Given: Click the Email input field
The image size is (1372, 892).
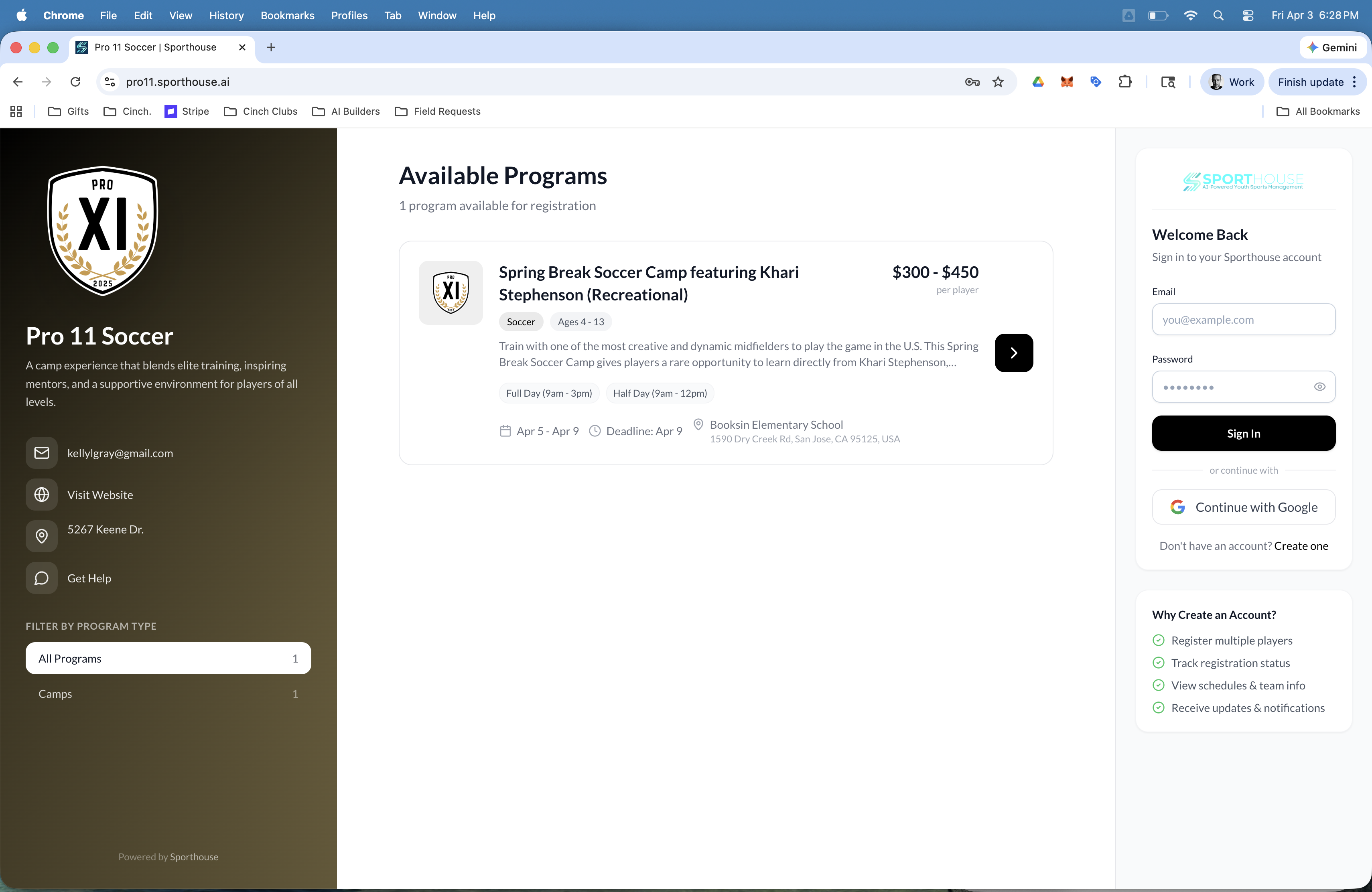Looking at the screenshot, I should click(1244, 319).
